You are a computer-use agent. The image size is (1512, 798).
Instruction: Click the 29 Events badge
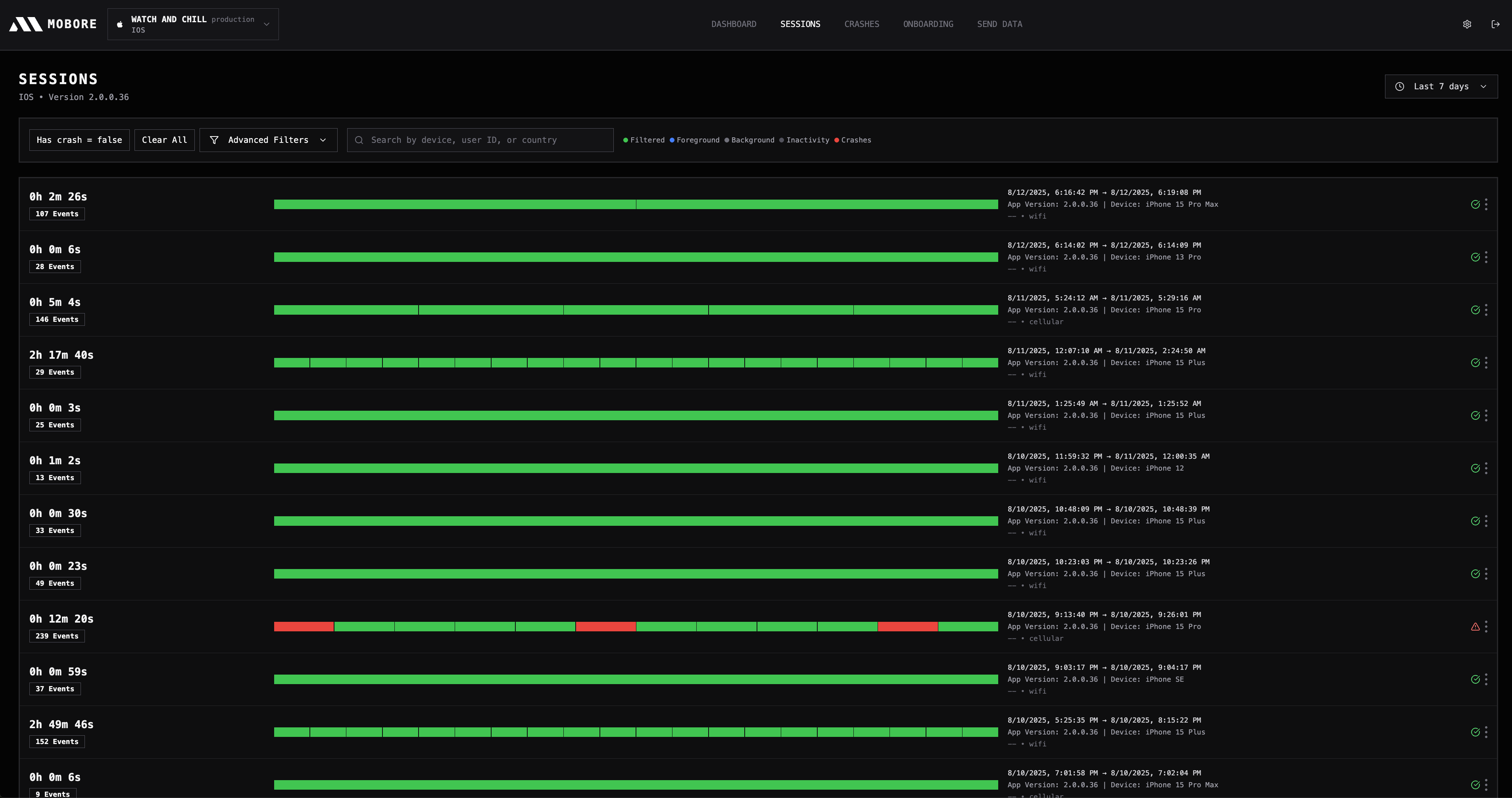click(55, 372)
